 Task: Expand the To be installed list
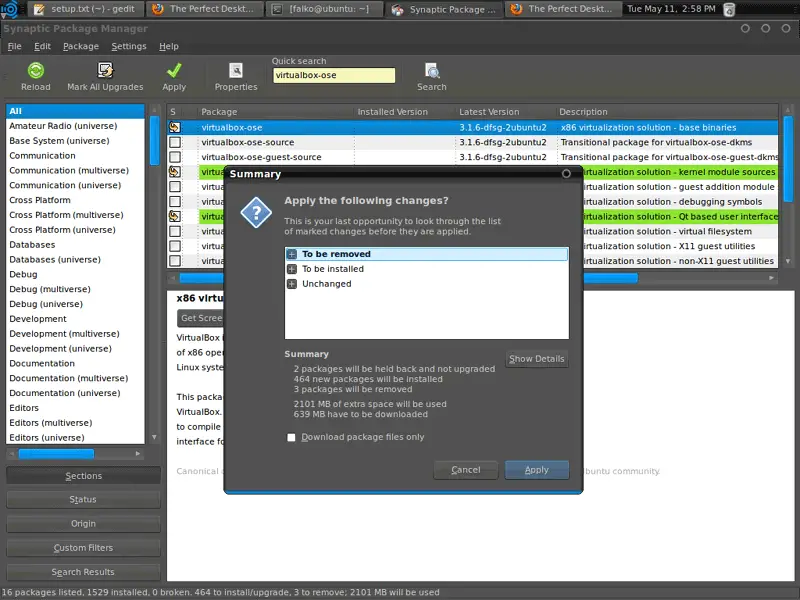click(x=292, y=269)
